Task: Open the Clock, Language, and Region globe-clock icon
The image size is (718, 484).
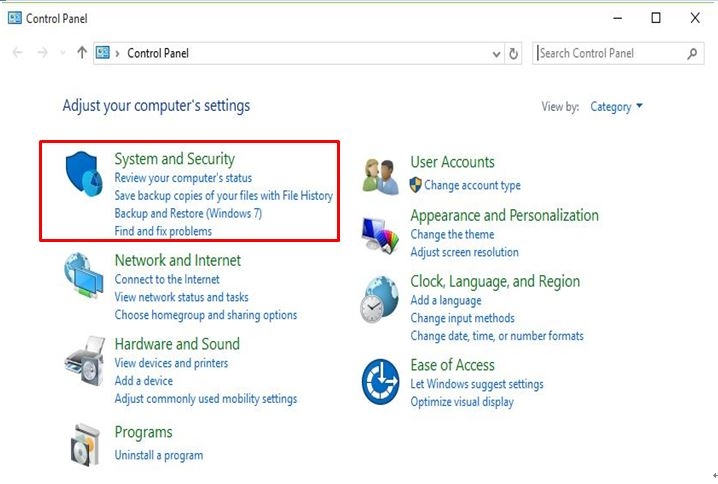Action: (x=379, y=299)
